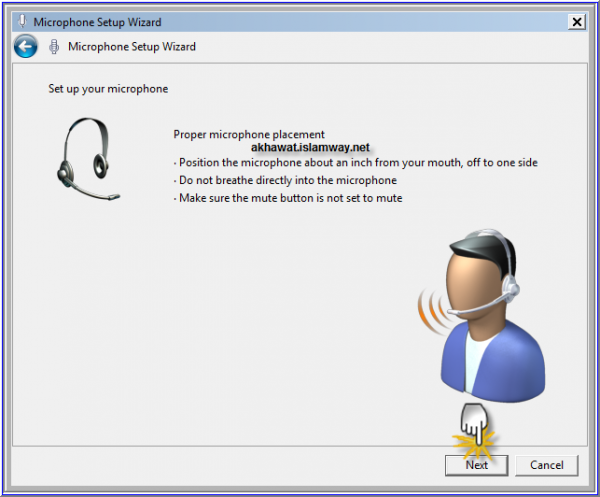The width and height of the screenshot is (600, 497).
Task: Click the microphone icon beside the wizard header
Action: [x=54, y=47]
